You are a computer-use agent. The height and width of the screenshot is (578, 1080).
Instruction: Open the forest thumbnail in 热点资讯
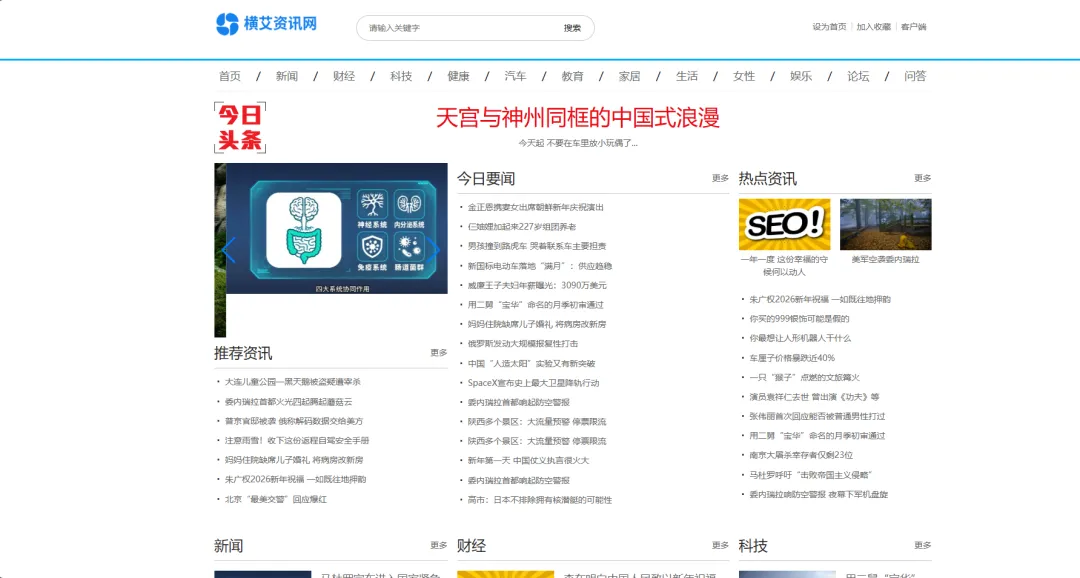tap(886, 225)
